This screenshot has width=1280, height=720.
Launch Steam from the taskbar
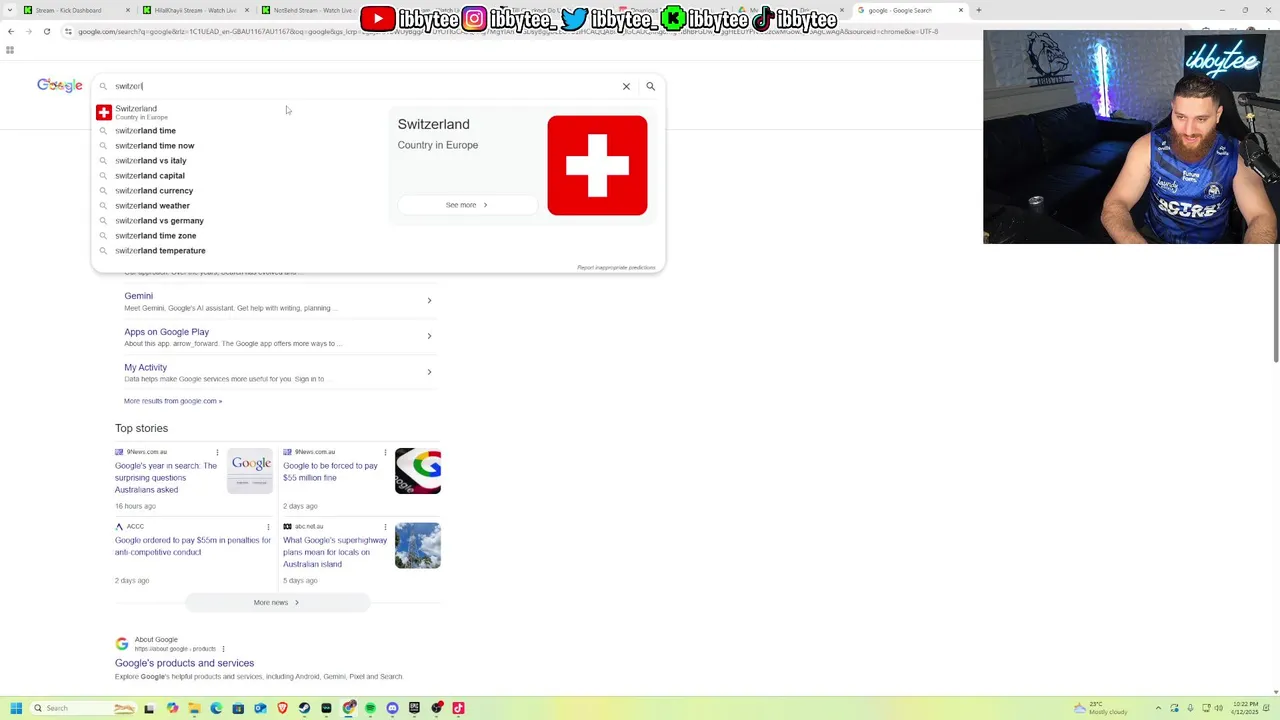[x=304, y=708]
